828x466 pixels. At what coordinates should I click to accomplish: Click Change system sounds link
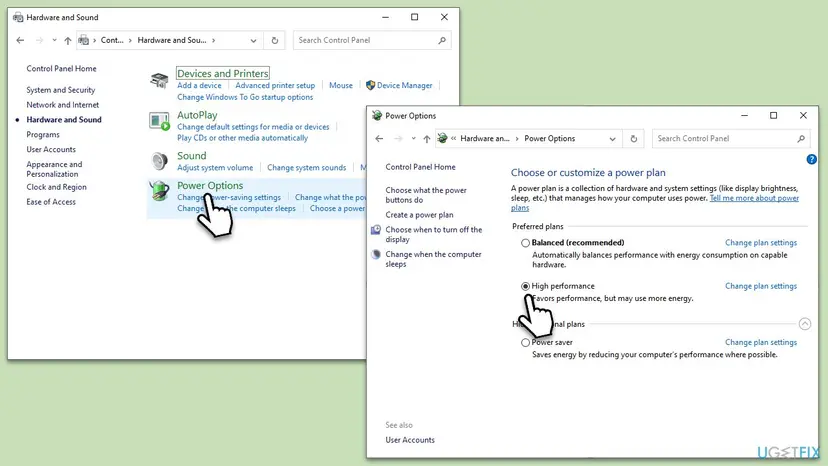[306, 167]
